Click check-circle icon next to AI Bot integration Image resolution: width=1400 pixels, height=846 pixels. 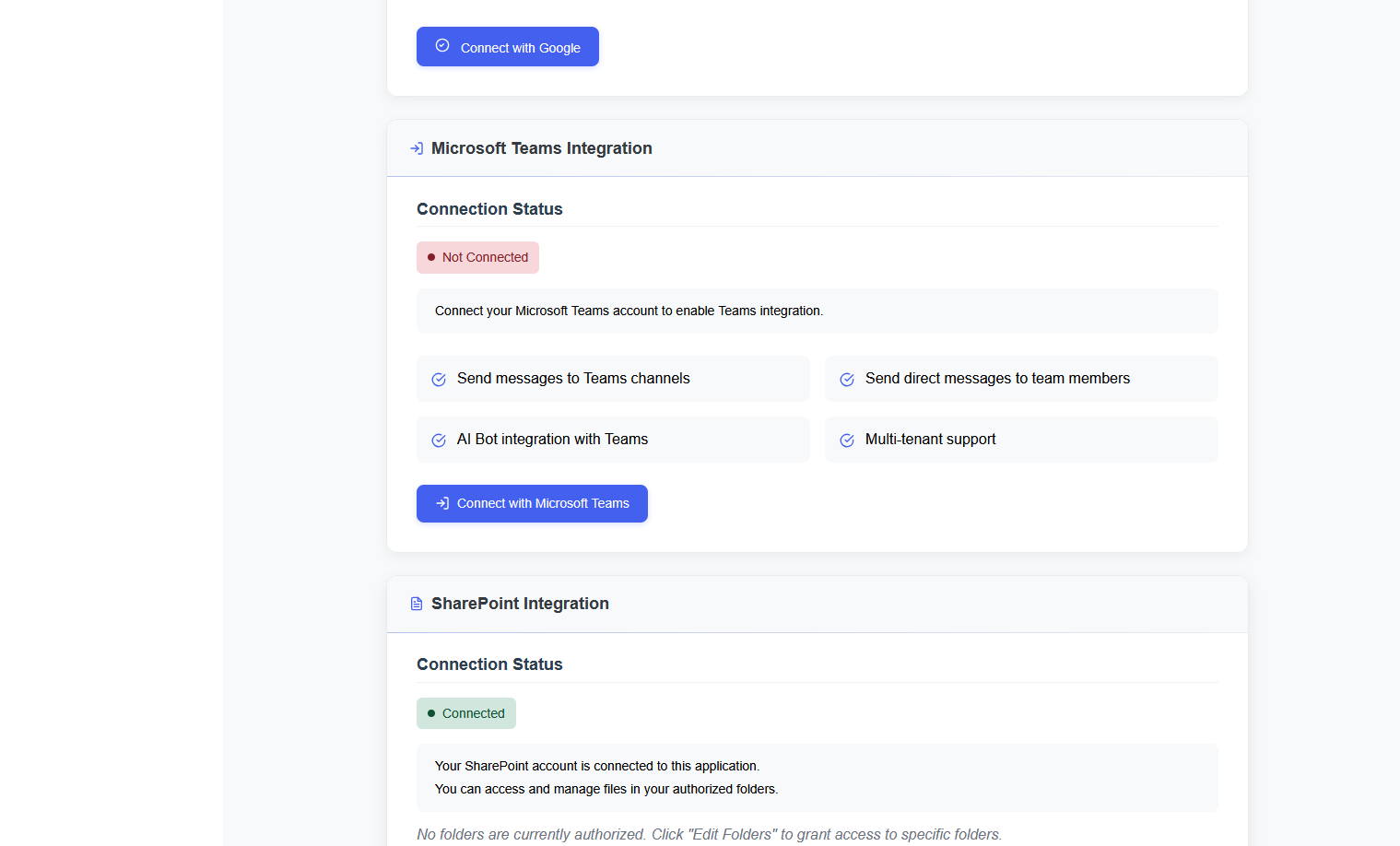point(438,440)
